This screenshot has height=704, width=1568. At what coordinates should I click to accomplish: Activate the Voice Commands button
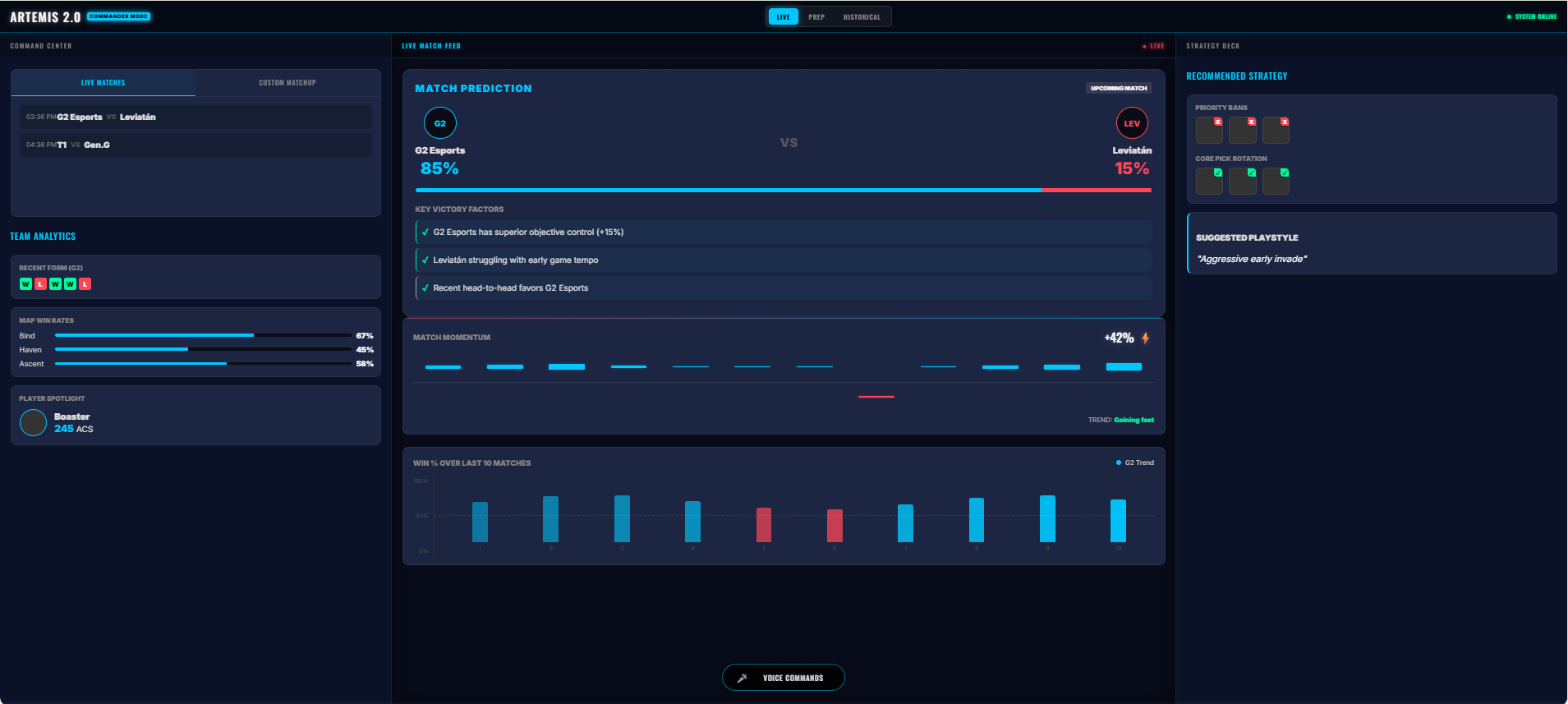coord(784,678)
